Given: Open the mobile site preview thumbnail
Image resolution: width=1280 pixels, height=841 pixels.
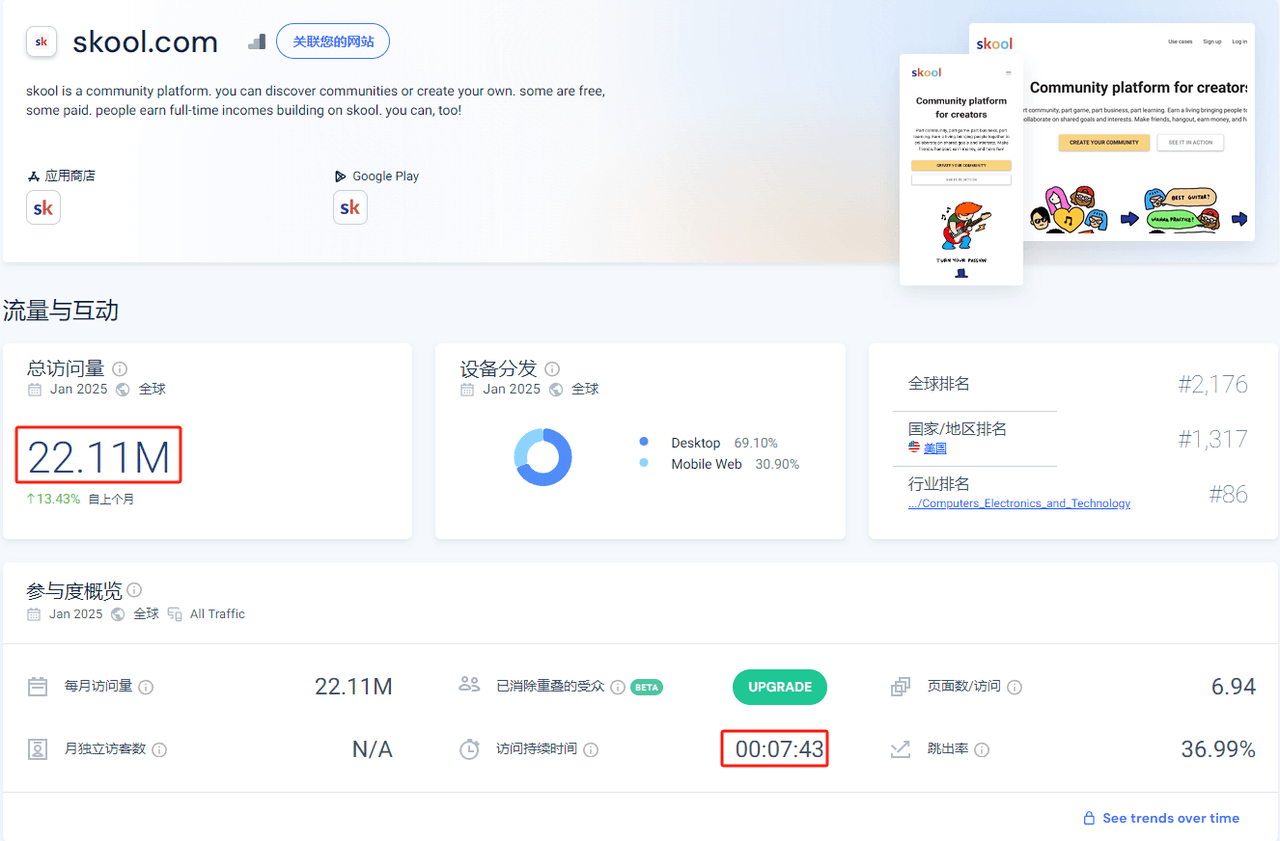Looking at the screenshot, I should (961, 169).
